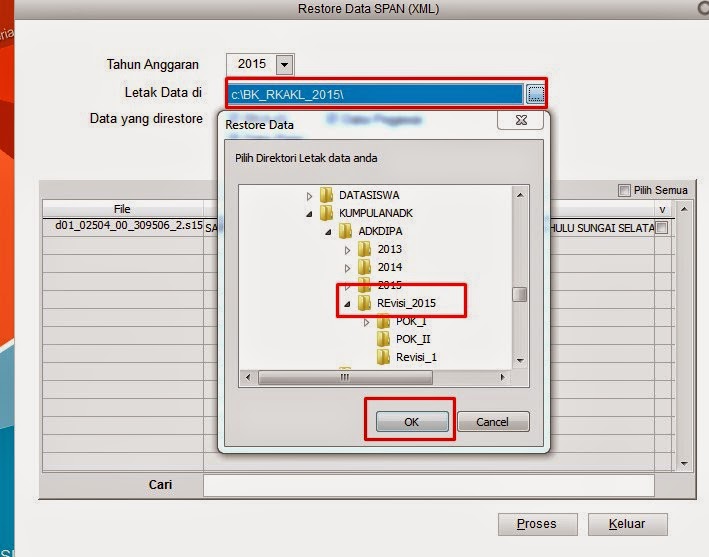
Task: Click the Proses button
Action: pos(537,524)
